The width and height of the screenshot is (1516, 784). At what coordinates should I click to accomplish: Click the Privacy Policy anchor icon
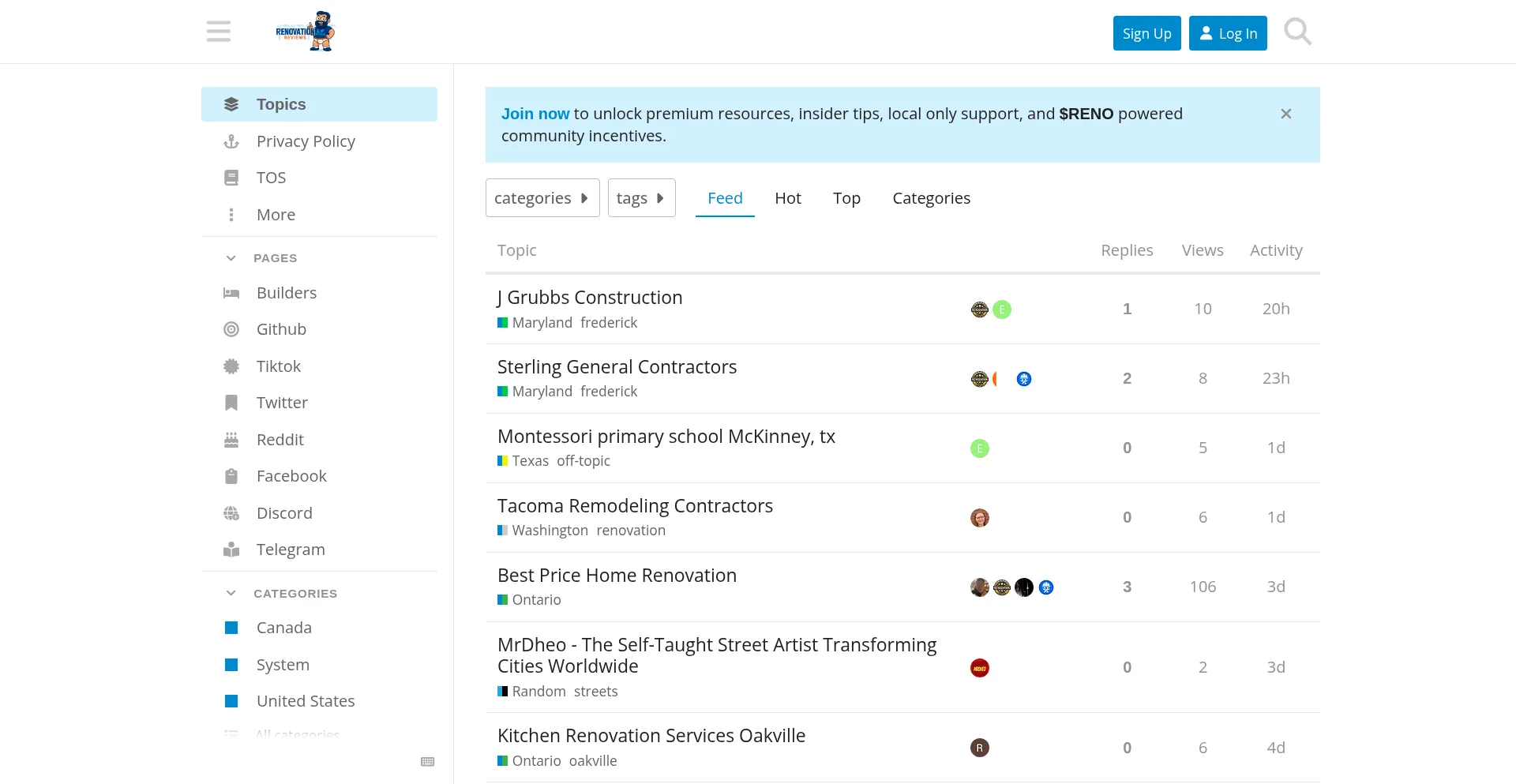[231, 141]
